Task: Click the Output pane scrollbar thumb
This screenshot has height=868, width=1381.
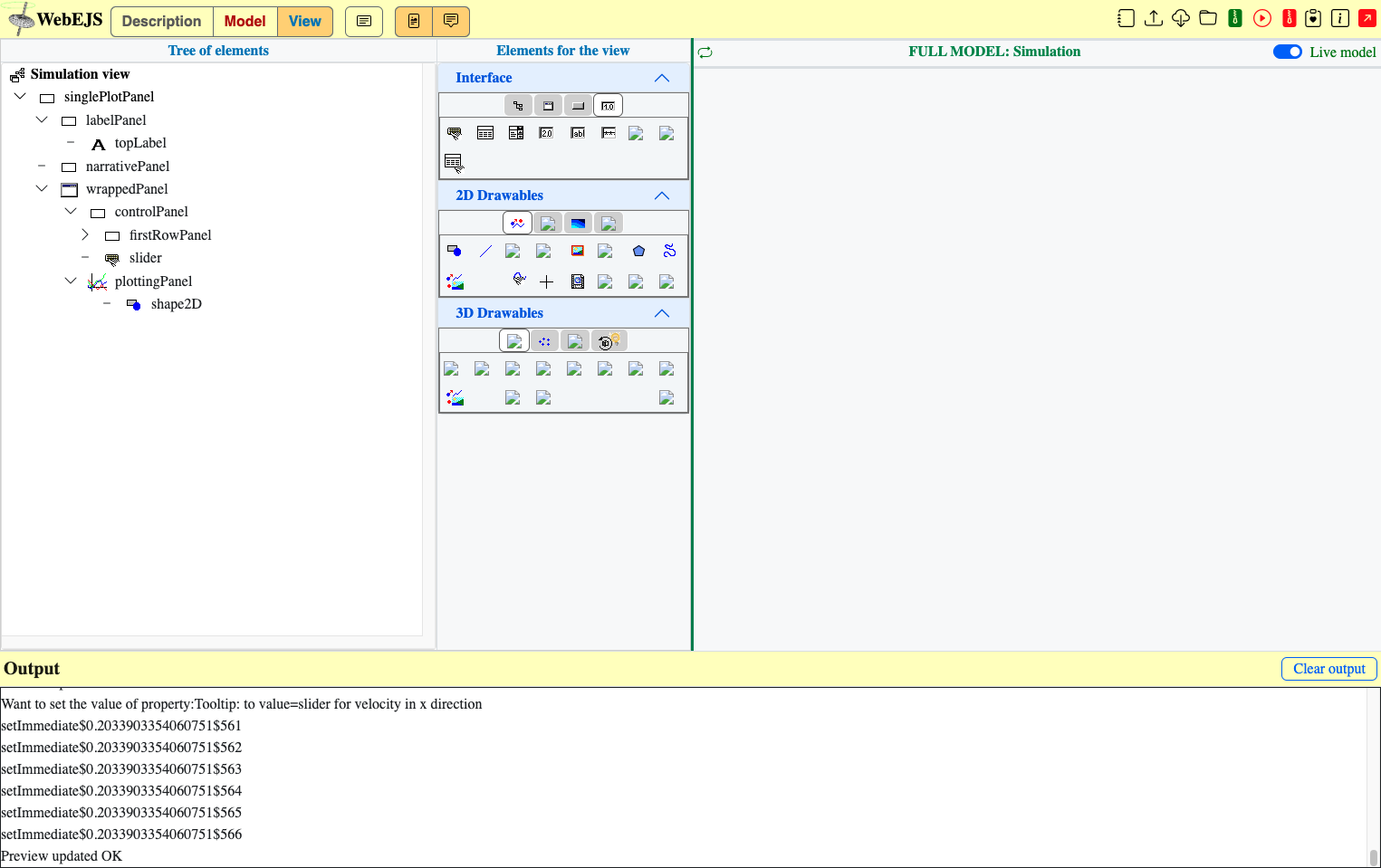Action: (1374, 857)
